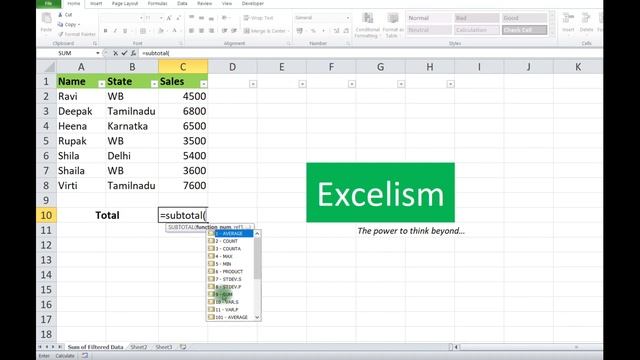
Task: Click the scroll-down arrow in function list
Action: pyautogui.click(x=257, y=317)
